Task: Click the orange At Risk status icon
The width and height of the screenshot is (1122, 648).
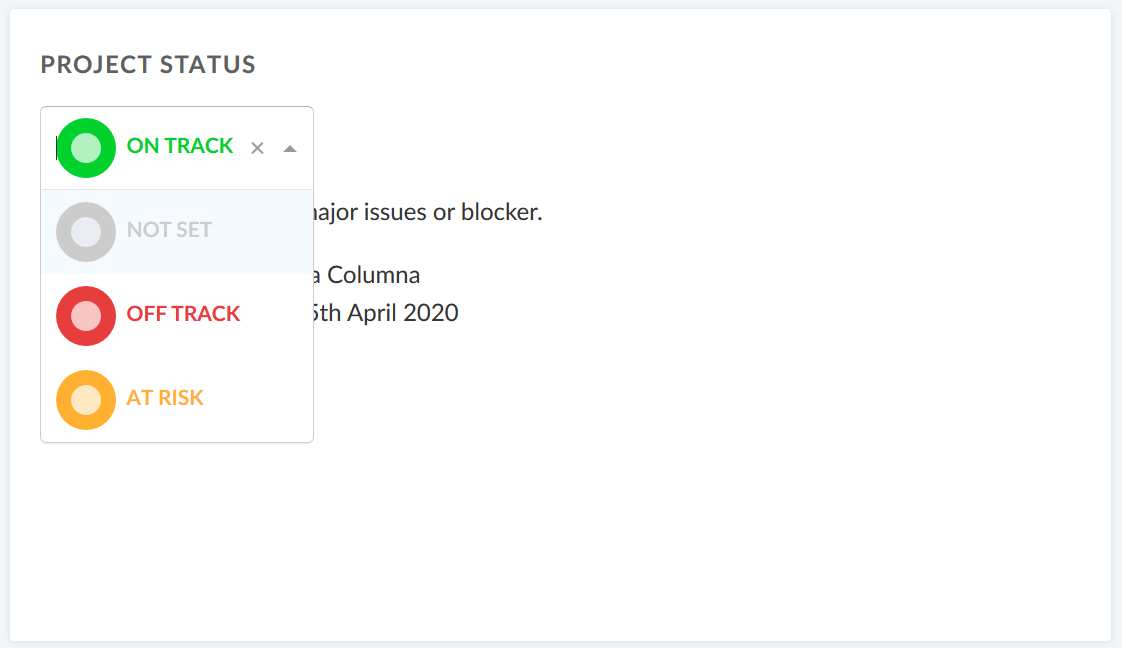Action: 86,399
